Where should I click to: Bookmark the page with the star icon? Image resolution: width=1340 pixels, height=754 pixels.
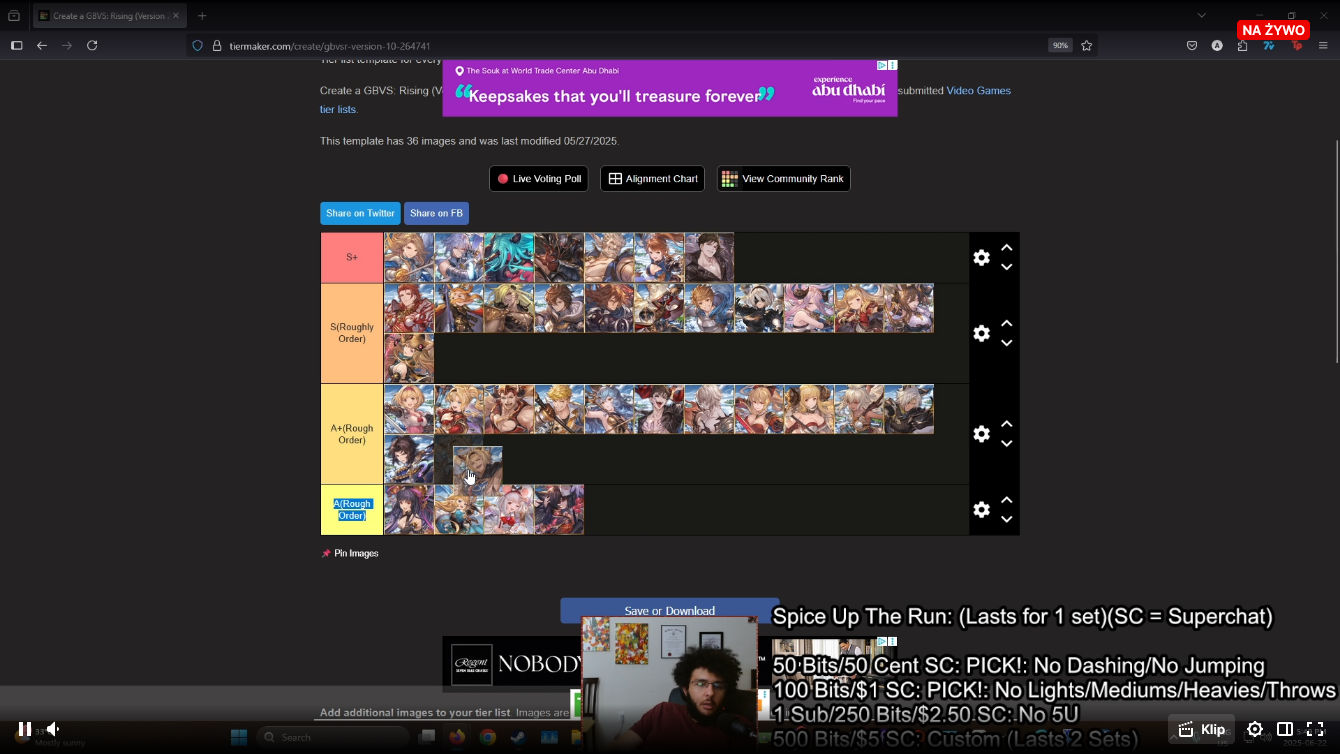point(1086,45)
